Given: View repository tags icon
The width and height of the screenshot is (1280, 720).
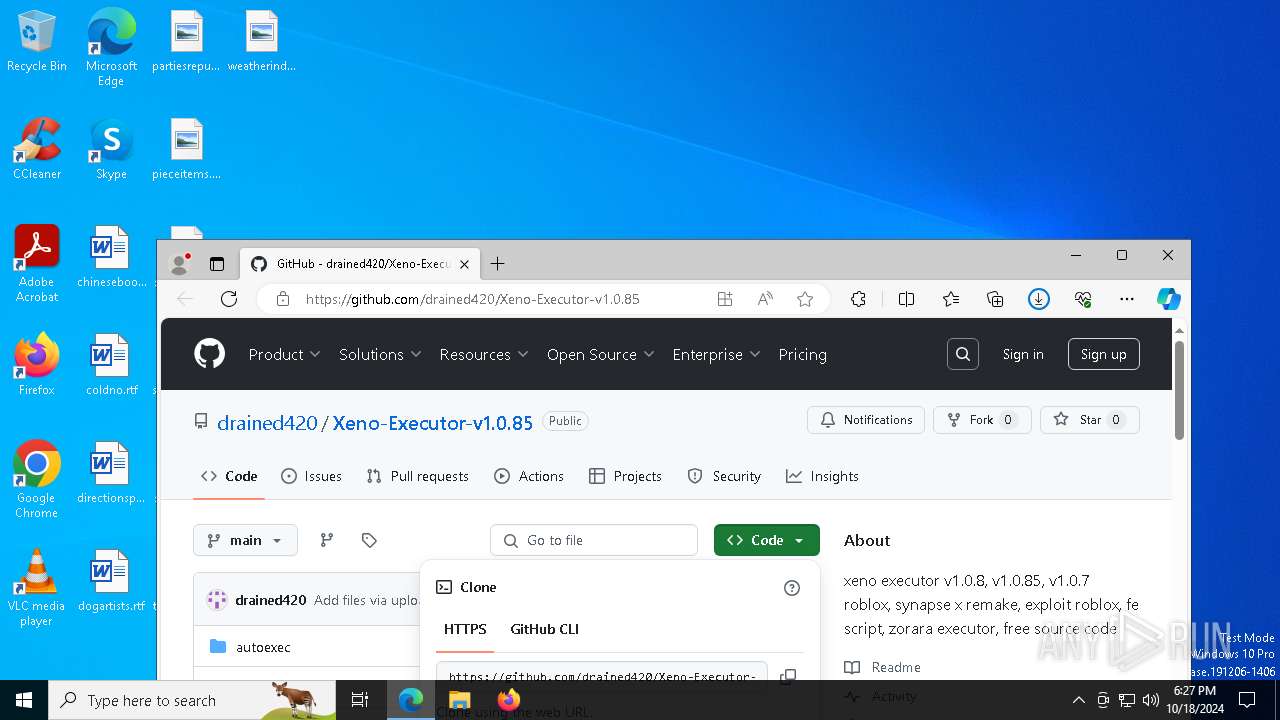Looking at the screenshot, I should 369,540.
